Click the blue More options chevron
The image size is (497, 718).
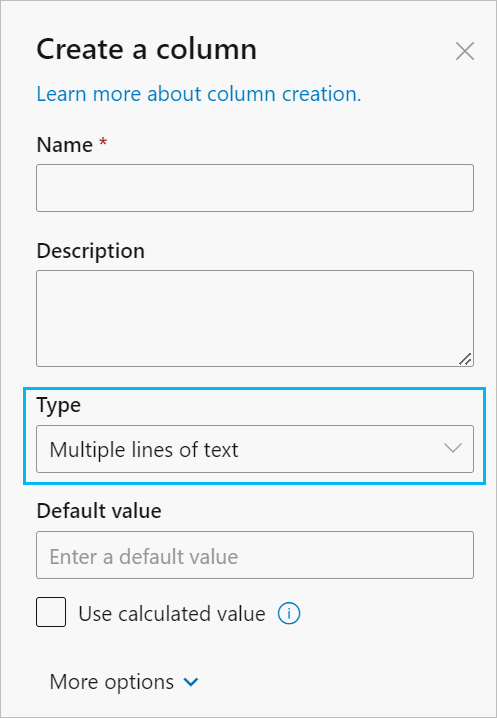(191, 682)
